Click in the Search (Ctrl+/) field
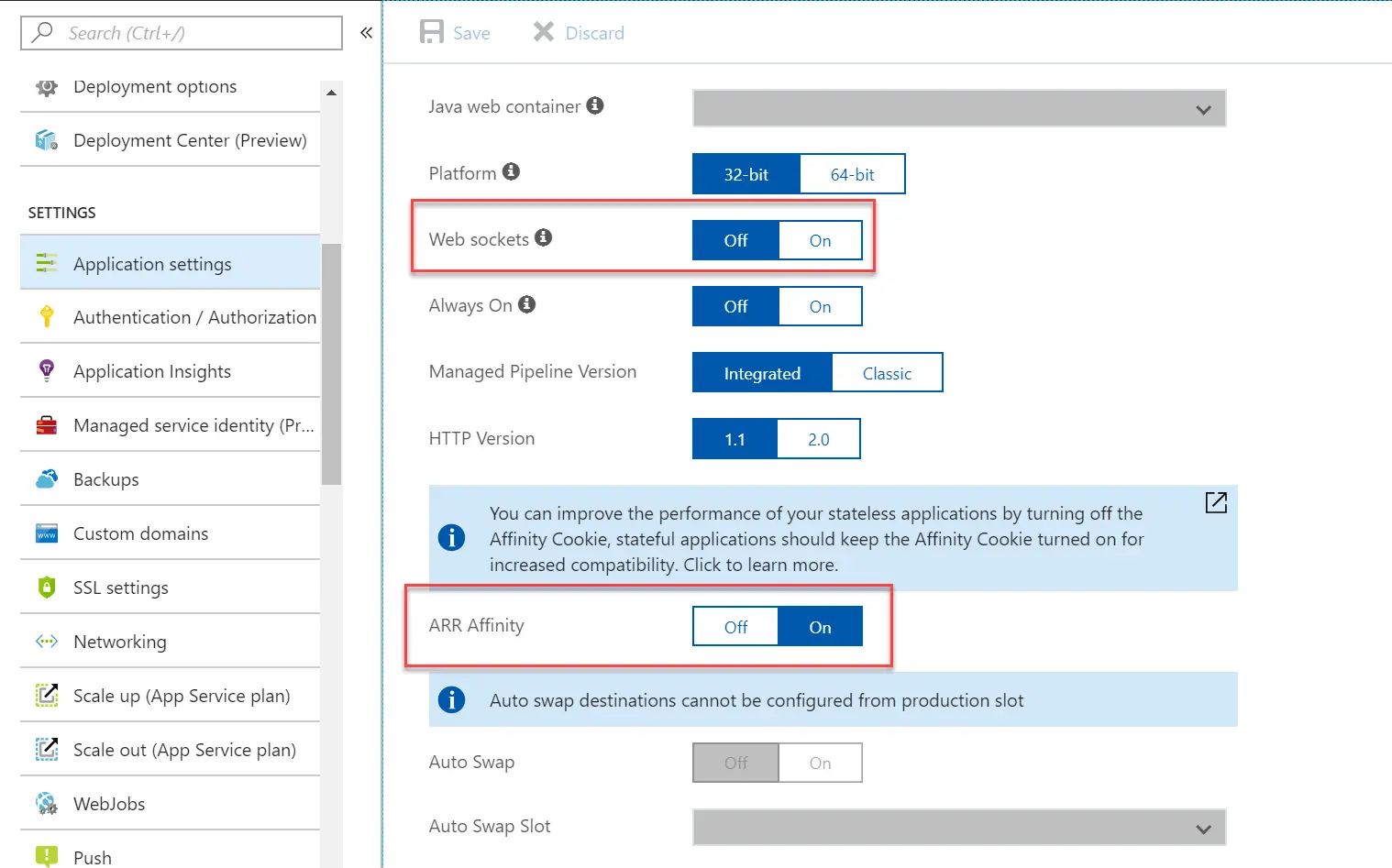Viewport: 1392px width, 868px height. click(x=182, y=33)
